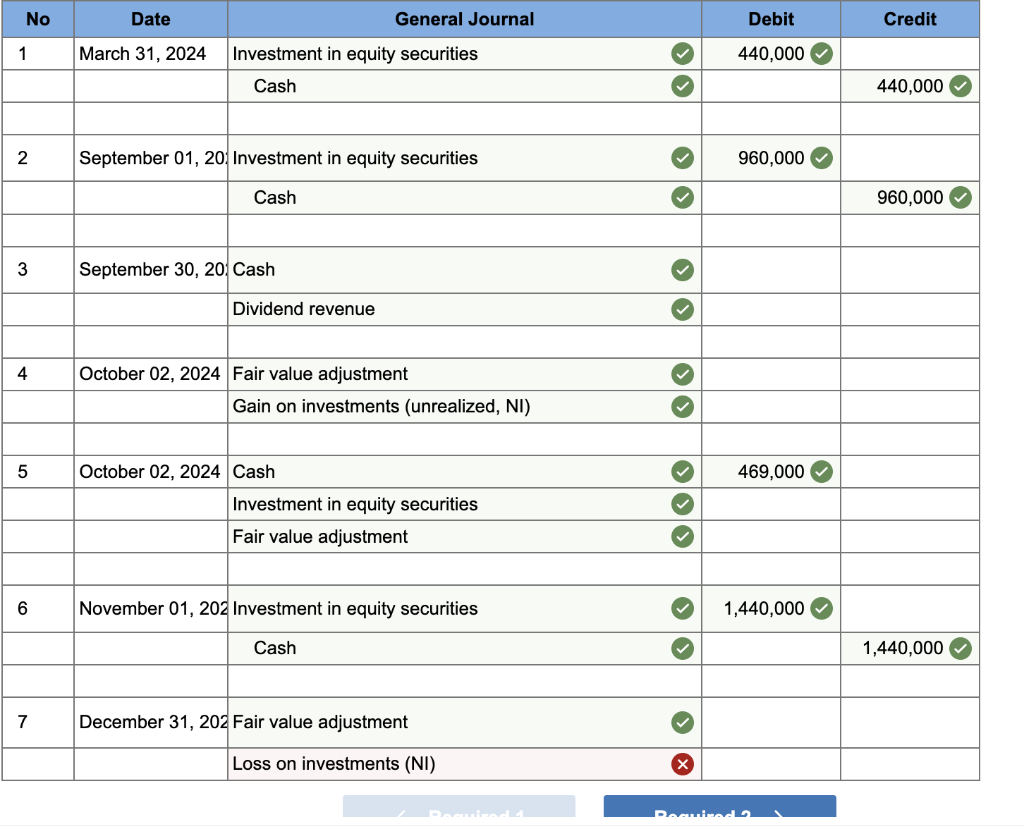Image resolution: width=1024 pixels, height=829 pixels.
Task: Click green check beside November 01 Investment in equity securities
Action: click(682, 609)
